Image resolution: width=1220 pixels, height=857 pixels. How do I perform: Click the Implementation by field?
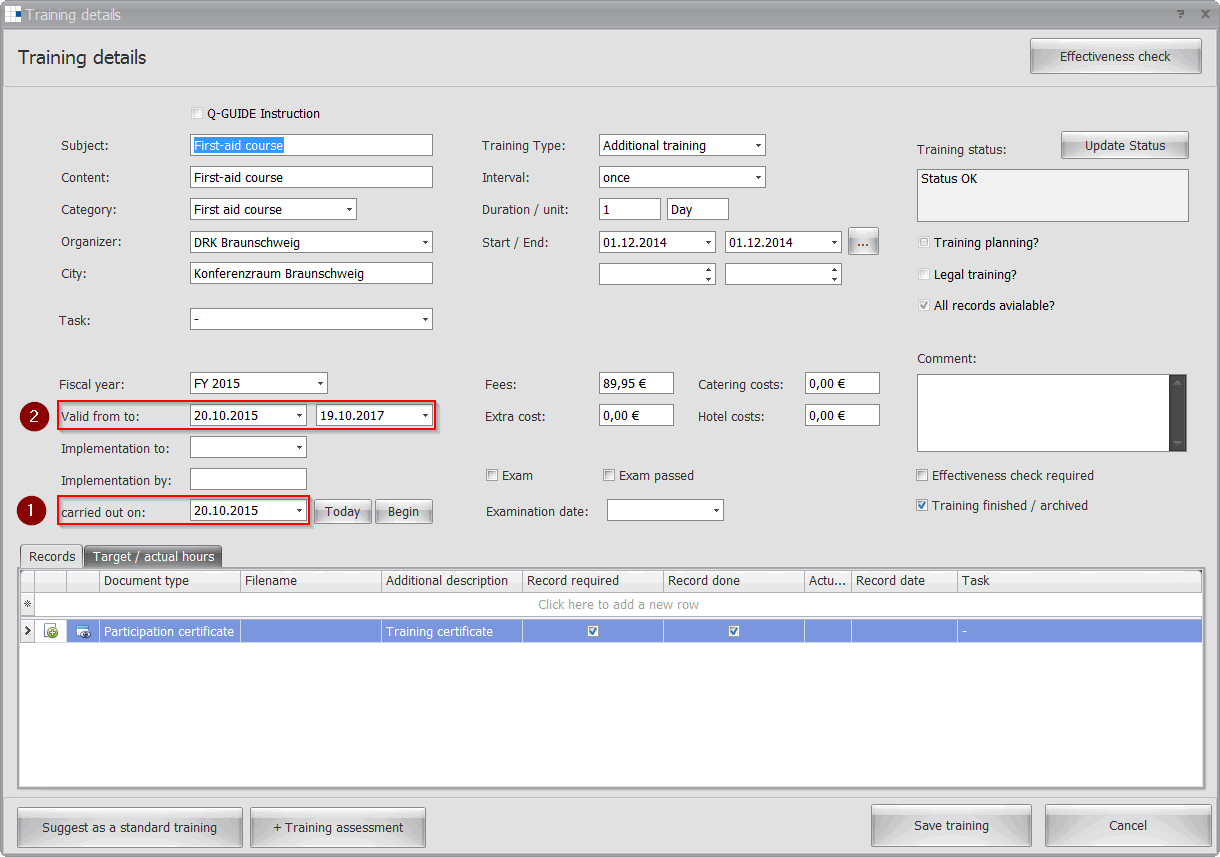pyautogui.click(x=248, y=480)
